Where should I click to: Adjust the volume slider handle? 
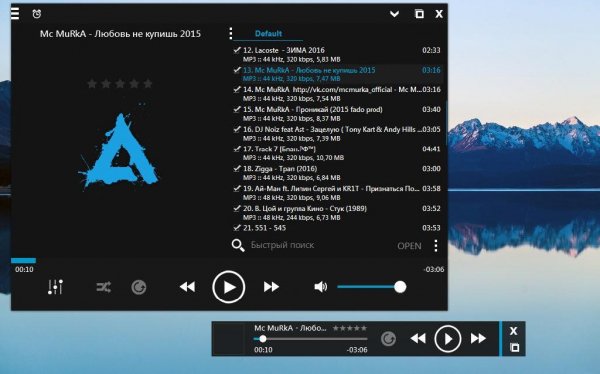pos(400,287)
